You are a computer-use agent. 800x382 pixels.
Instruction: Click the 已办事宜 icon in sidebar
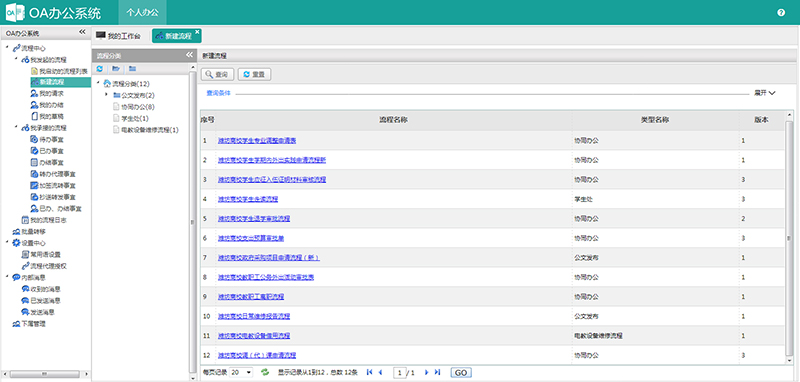(x=34, y=151)
